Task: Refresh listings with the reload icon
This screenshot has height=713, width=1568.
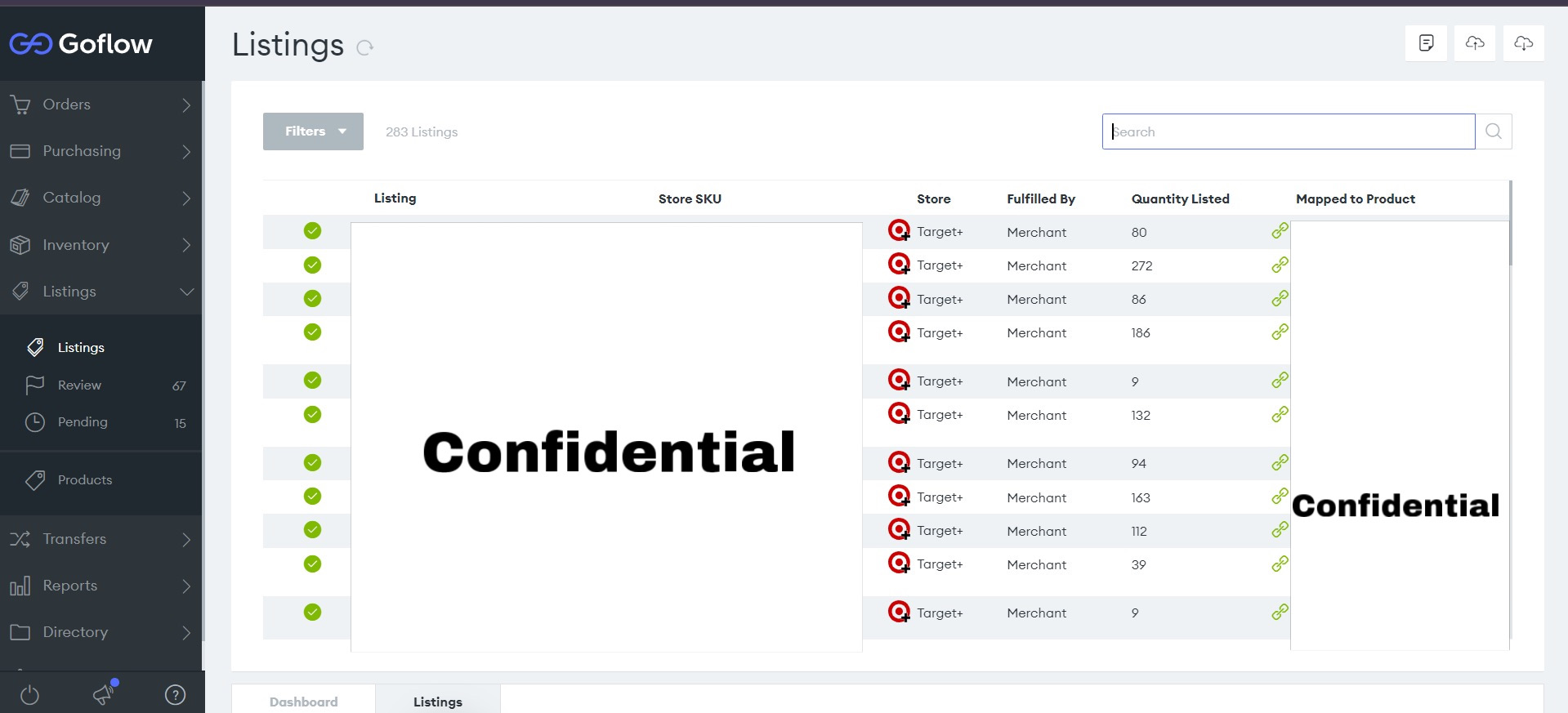Action: (x=364, y=47)
